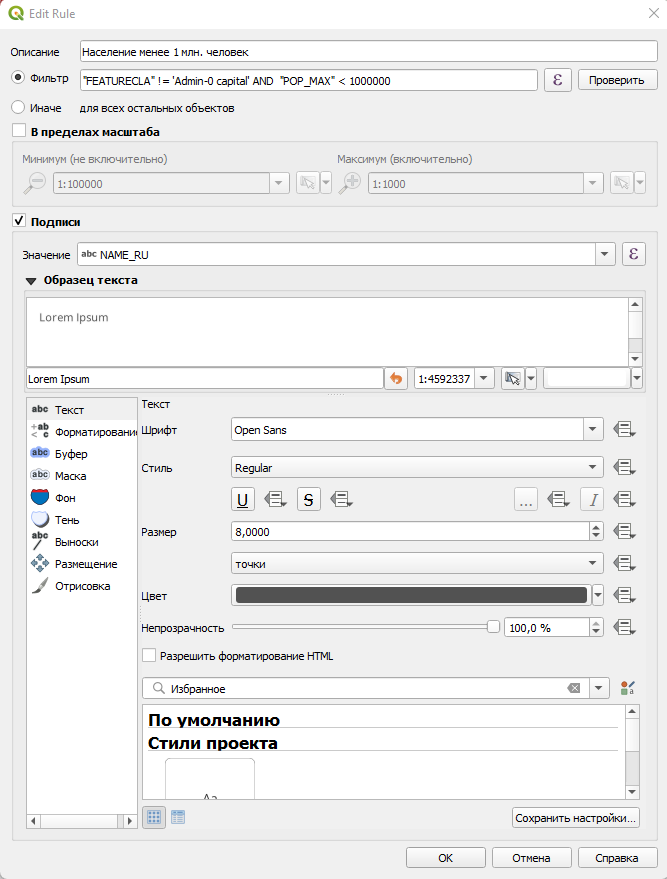
Task: Click the Lorem Ipsum sample input field
Action: [205, 378]
